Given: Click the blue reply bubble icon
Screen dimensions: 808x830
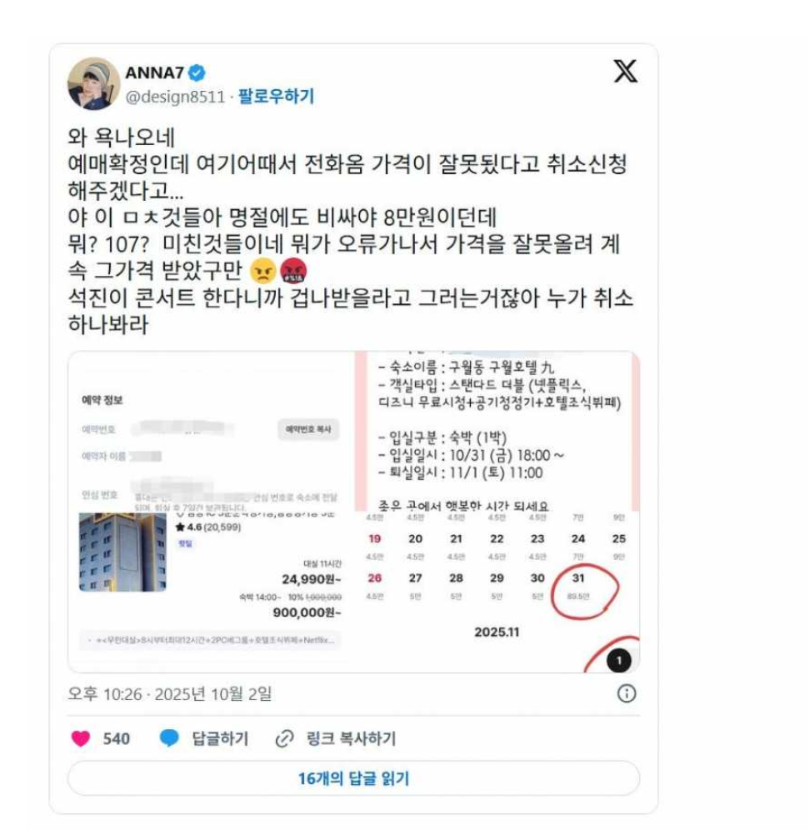Looking at the screenshot, I should (169, 738).
